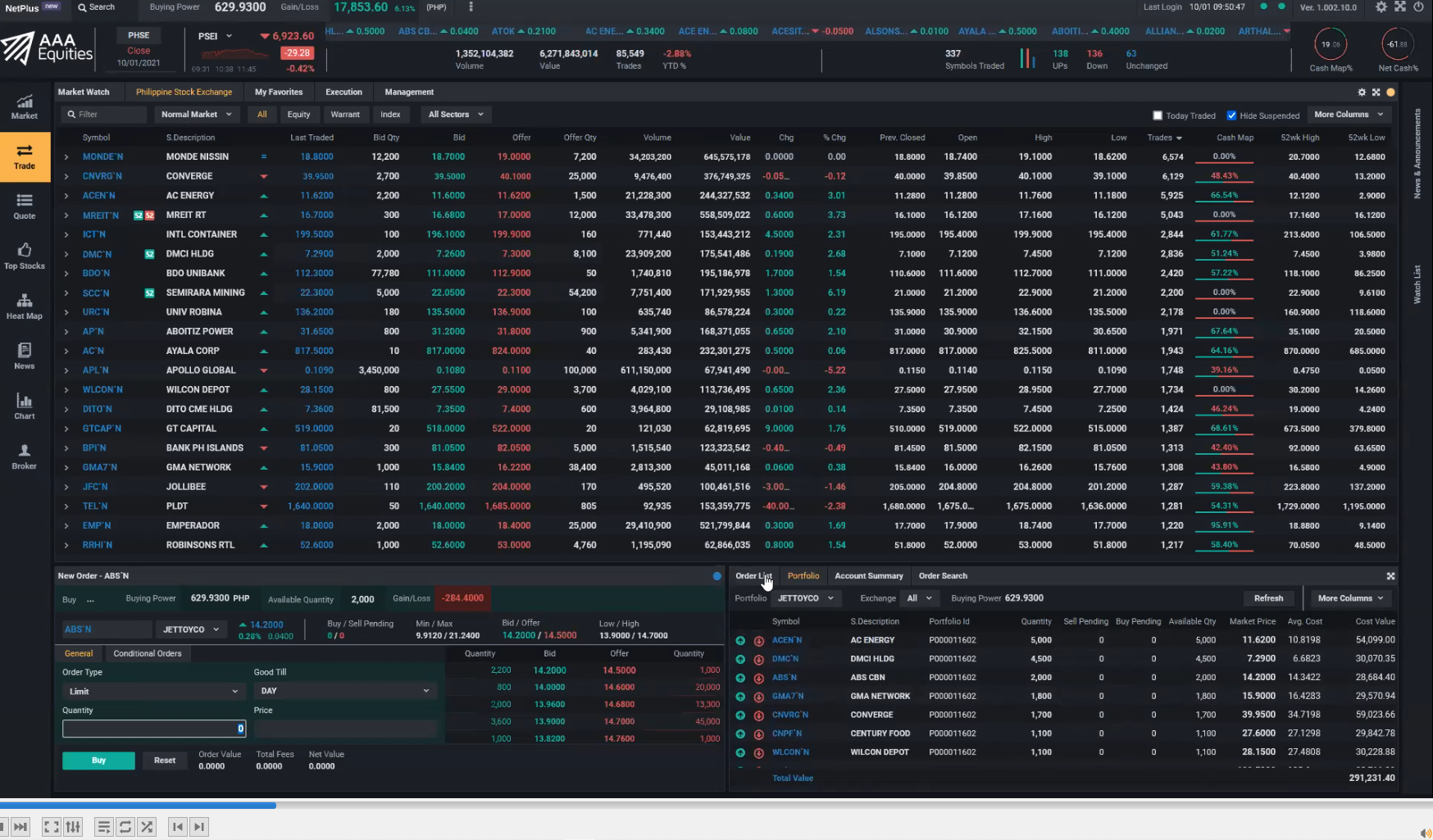Open the Chart sidebar icon
Viewport: 1433px width, 840px height.
click(x=25, y=406)
